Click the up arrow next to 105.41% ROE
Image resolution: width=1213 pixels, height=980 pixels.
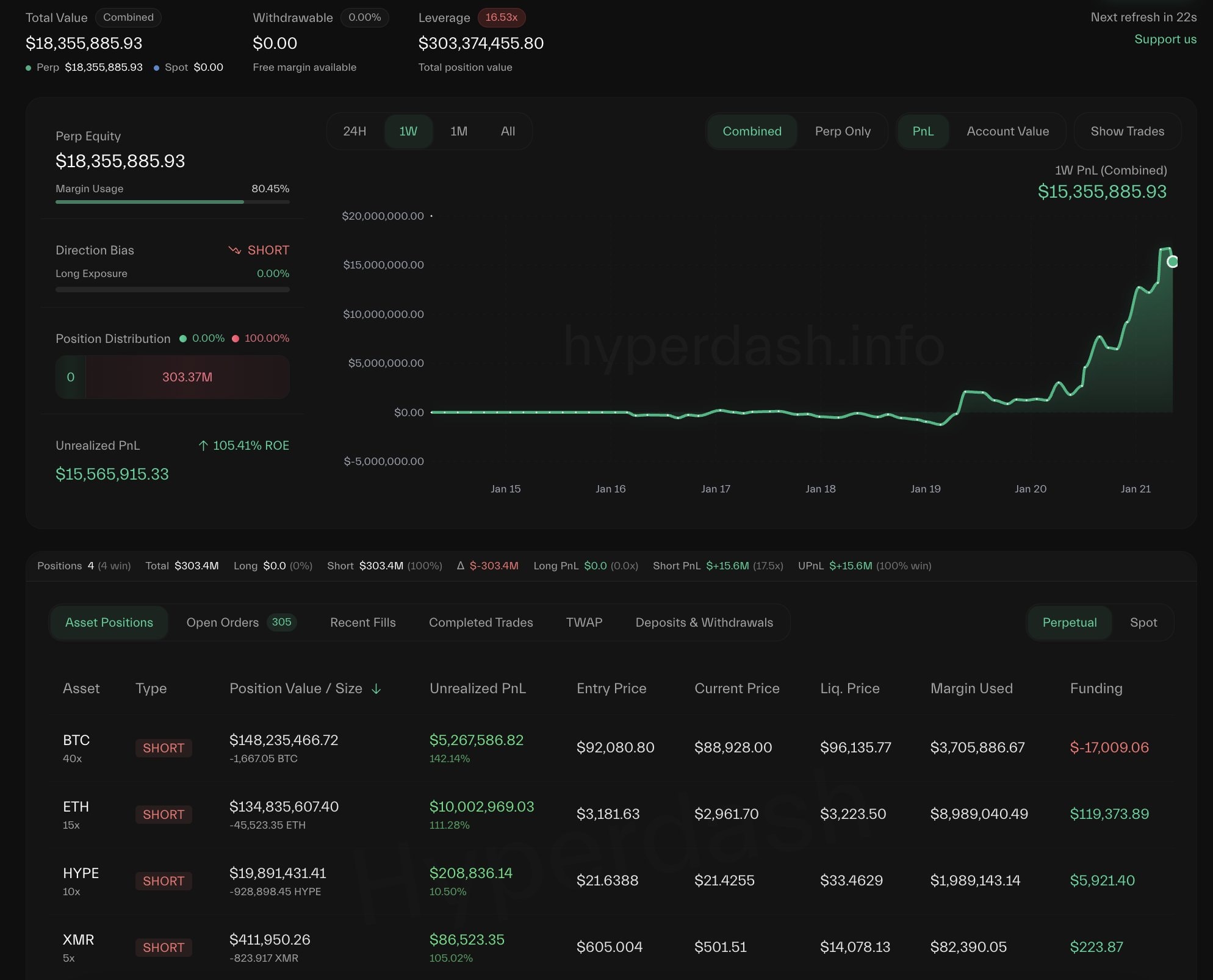click(203, 446)
